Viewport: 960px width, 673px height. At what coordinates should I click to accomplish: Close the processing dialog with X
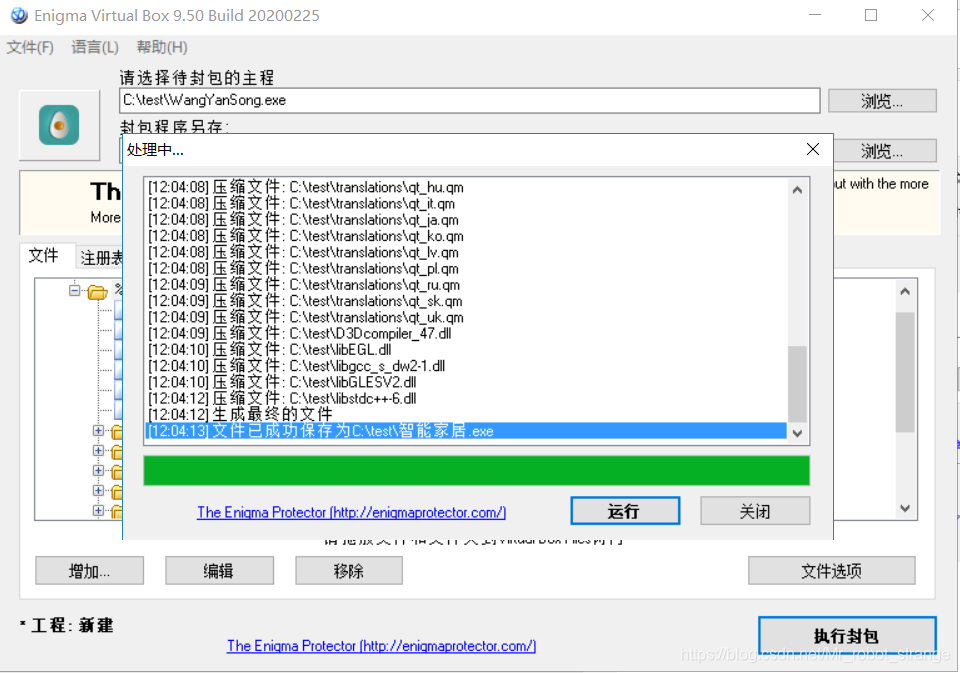(x=812, y=149)
